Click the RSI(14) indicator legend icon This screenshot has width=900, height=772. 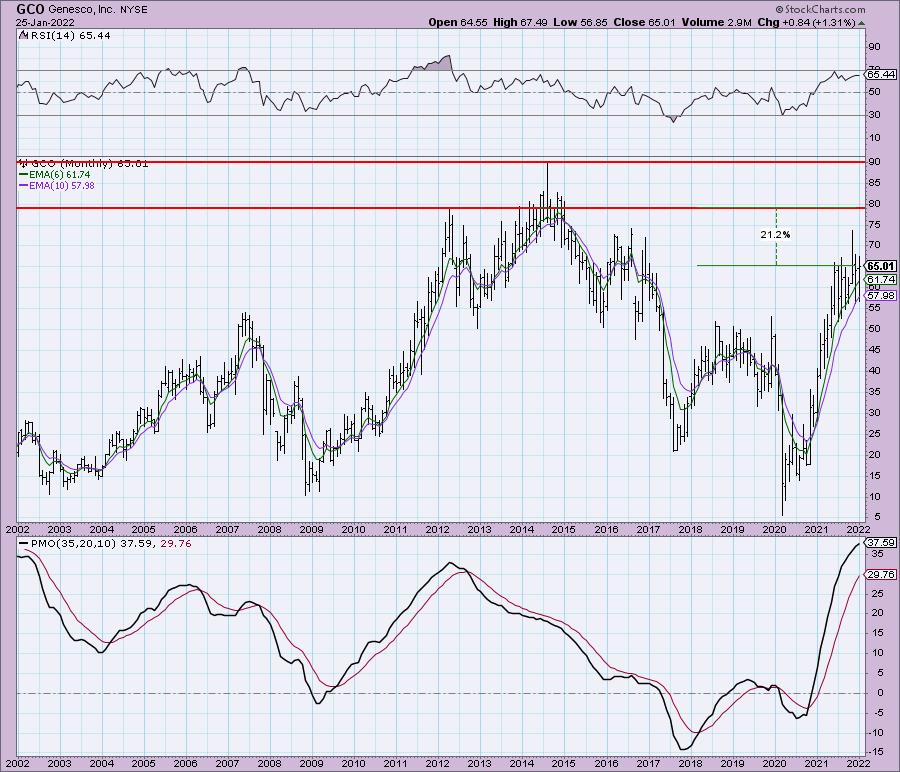pyautogui.click(x=23, y=35)
